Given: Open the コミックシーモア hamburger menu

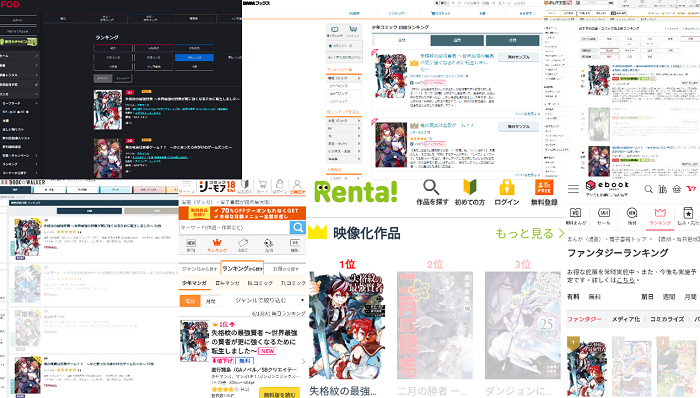Looking at the screenshot, I should coord(187,184).
